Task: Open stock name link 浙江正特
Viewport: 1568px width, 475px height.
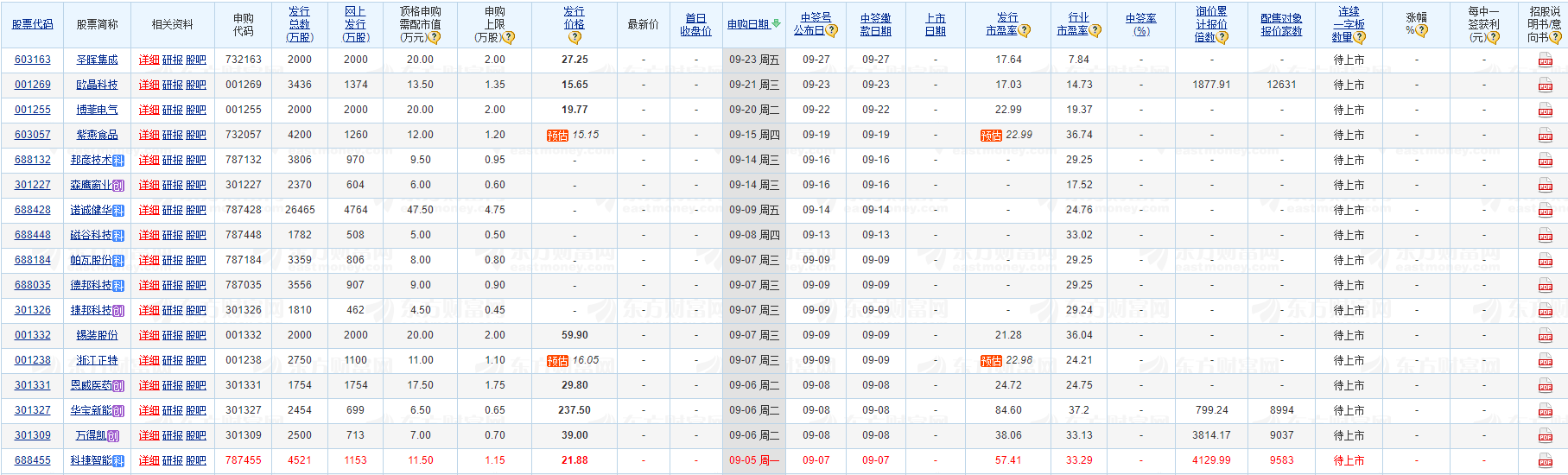Action: pyautogui.click(x=97, y=360)
